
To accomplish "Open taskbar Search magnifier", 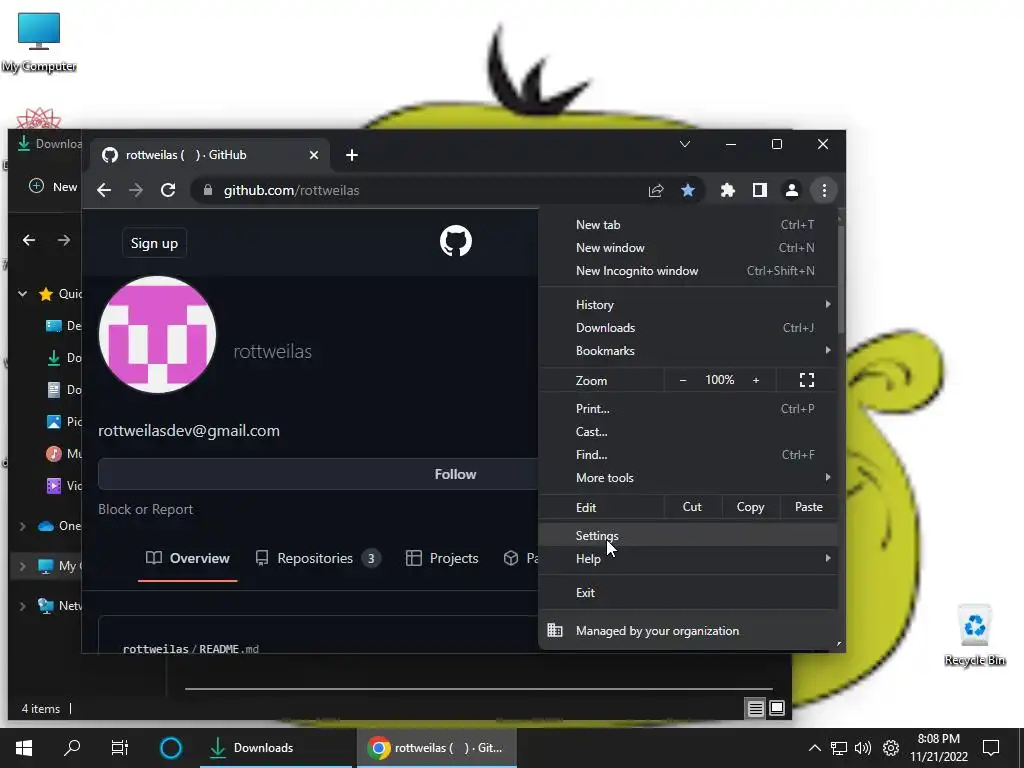I will (72, 748).
